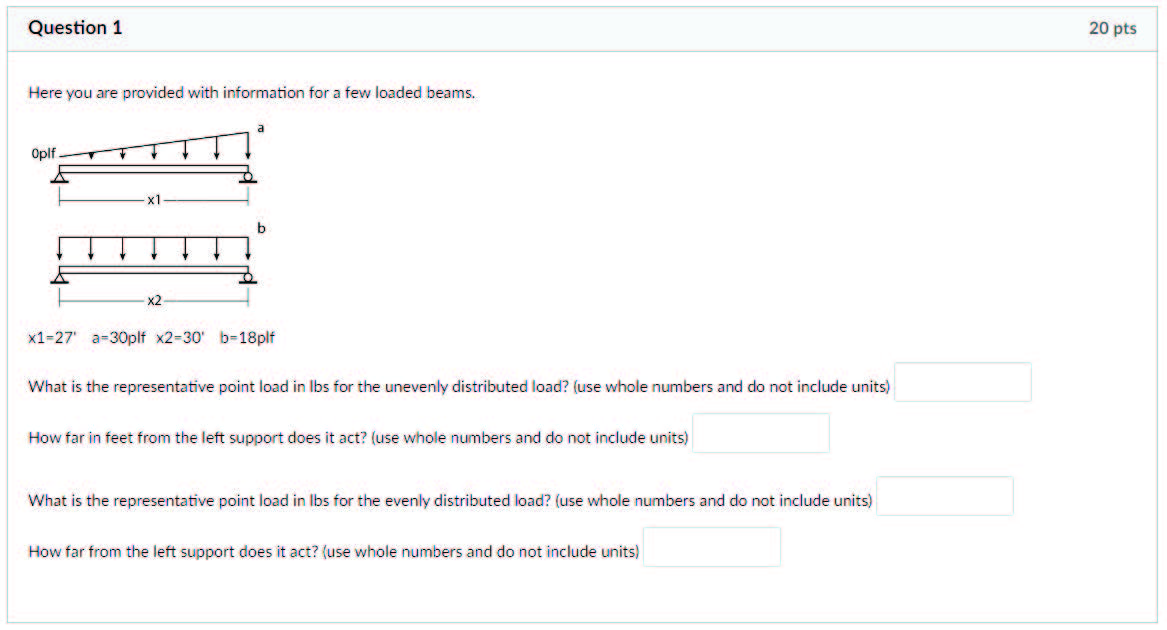Screen dimensions: 1167x630
Task: Click the last answer input field
Action: [712, 546]
